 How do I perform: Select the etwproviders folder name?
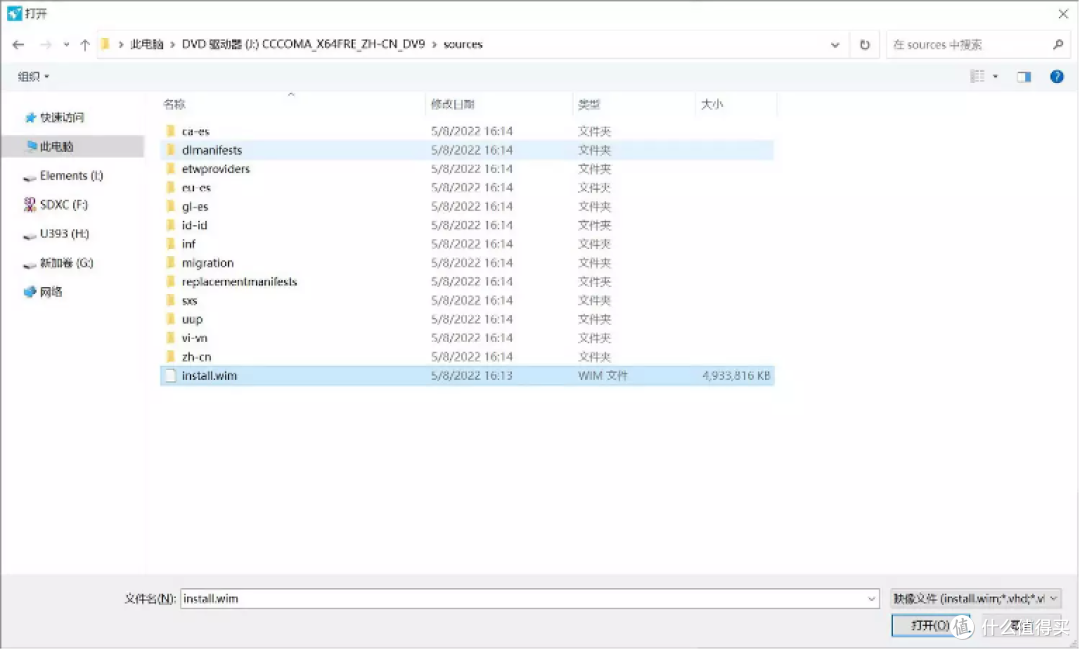tap(216, 169)
